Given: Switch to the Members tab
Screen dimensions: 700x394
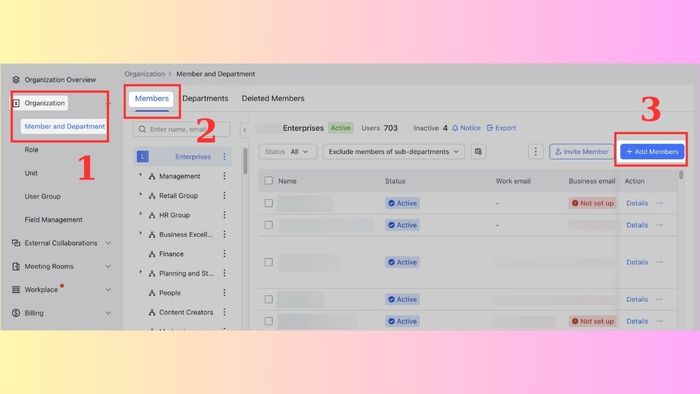Looking at the screenshot, I should [152, 99].
